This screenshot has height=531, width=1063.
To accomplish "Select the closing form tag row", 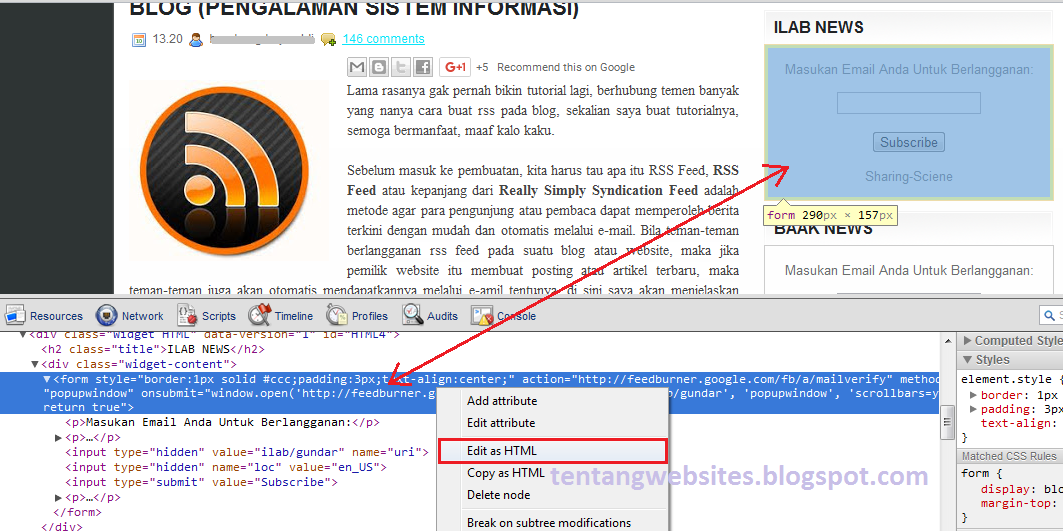I will tap(77, 512).
